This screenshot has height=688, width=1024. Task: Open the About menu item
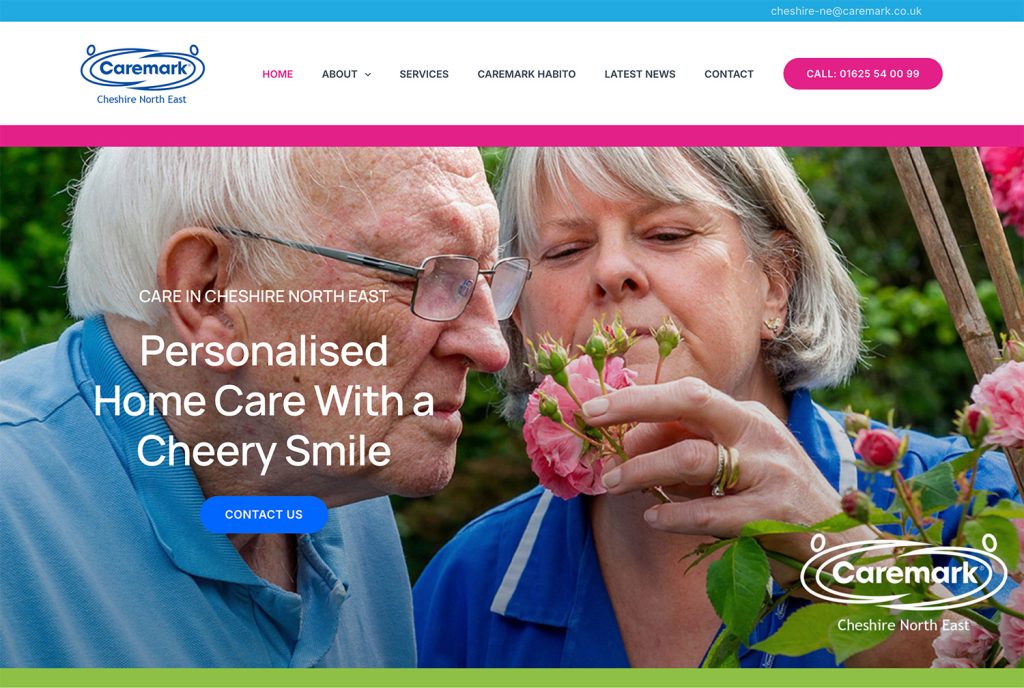(x=340, y=74)
